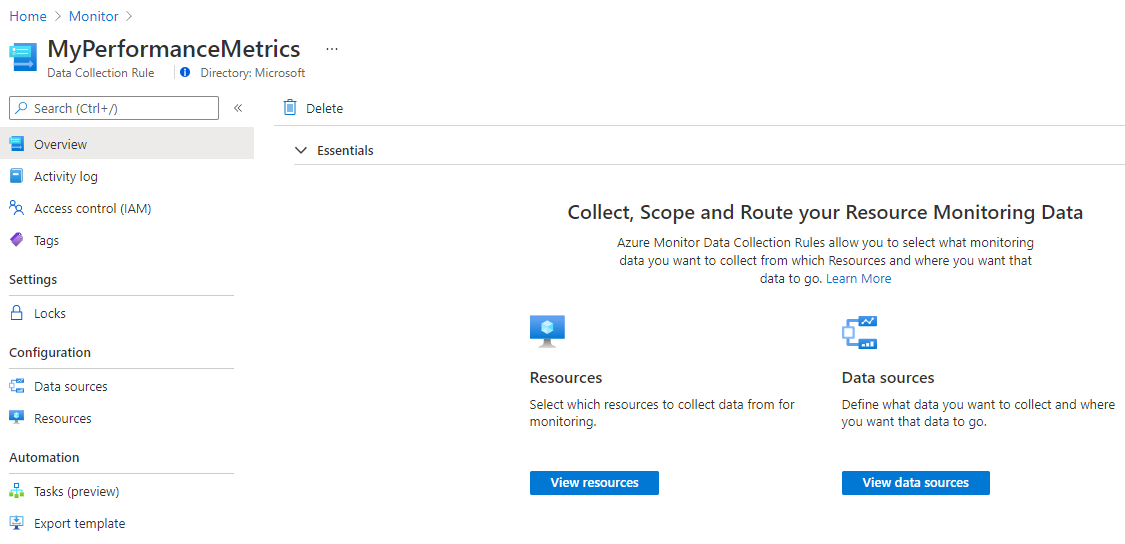Click the large Resources cube monitor icon
Viewport: 1125px width, 544px height.
(x=547, y=332)
